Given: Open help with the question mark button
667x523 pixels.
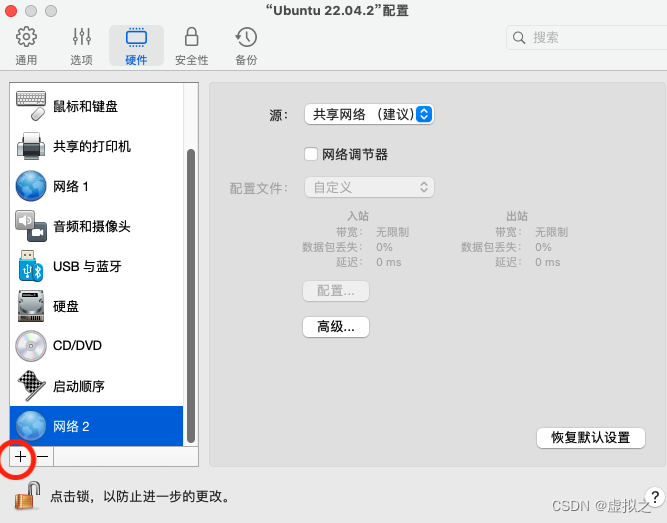Looking at the screenshot, I should 655,497.
